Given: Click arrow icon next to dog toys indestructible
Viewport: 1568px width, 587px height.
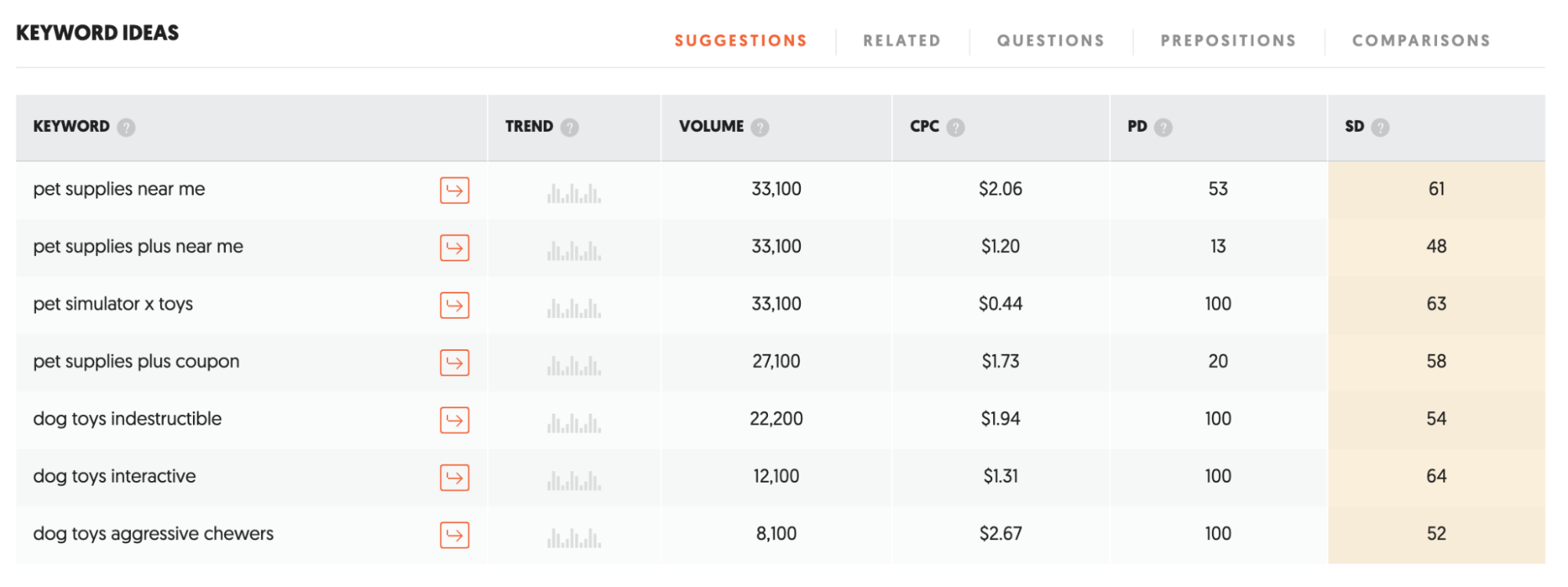Looking at the screenshot, I should point(454,420).
